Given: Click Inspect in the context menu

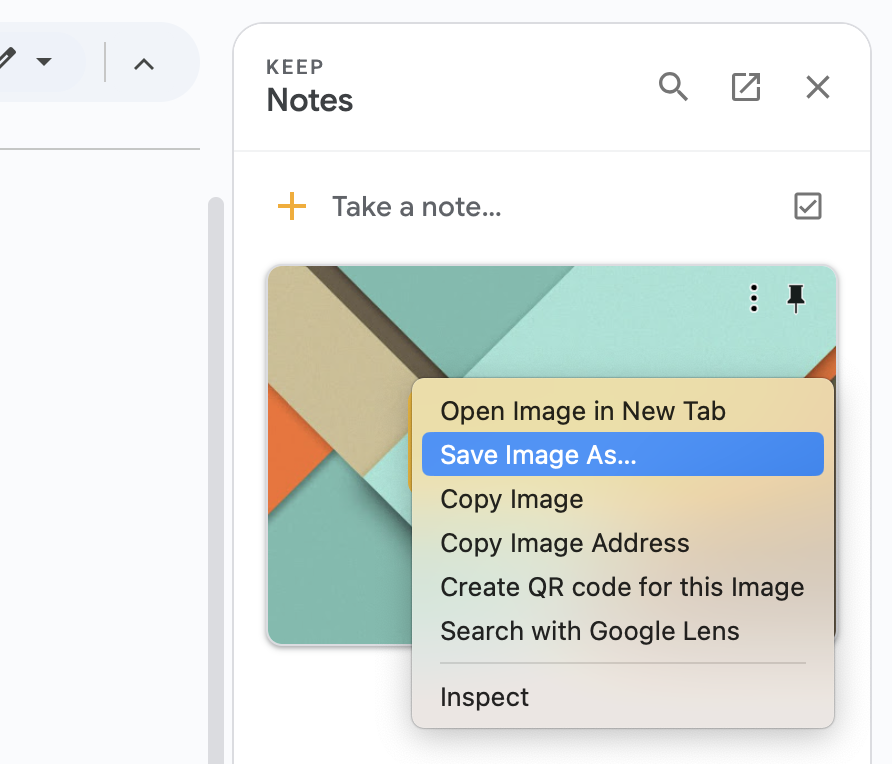Looking at the screenshot, I should (x=484, y=697).
